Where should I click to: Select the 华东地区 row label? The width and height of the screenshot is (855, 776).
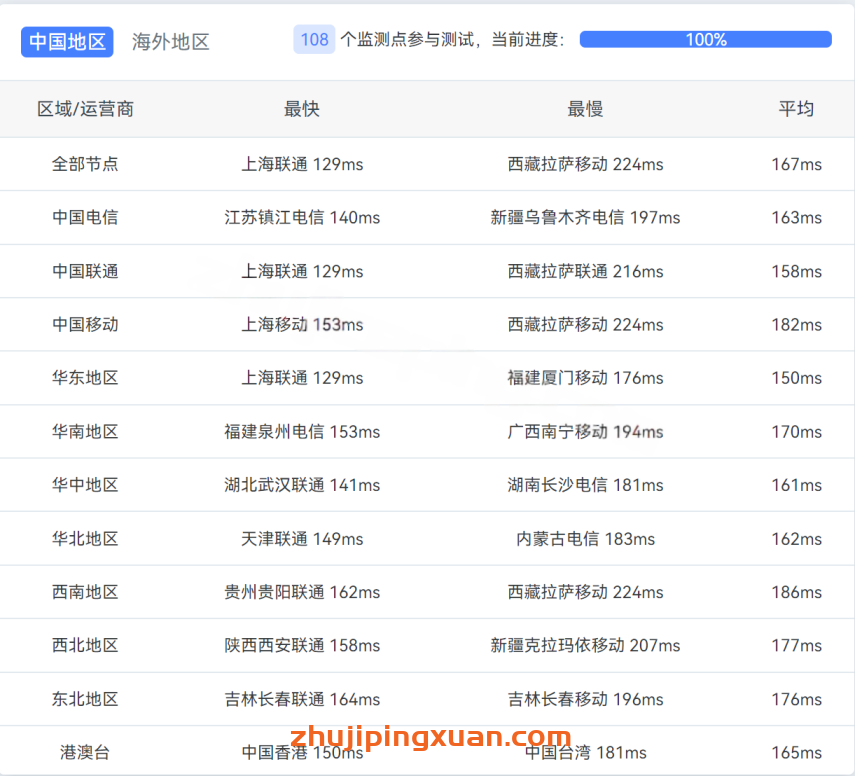click(85, 378)
